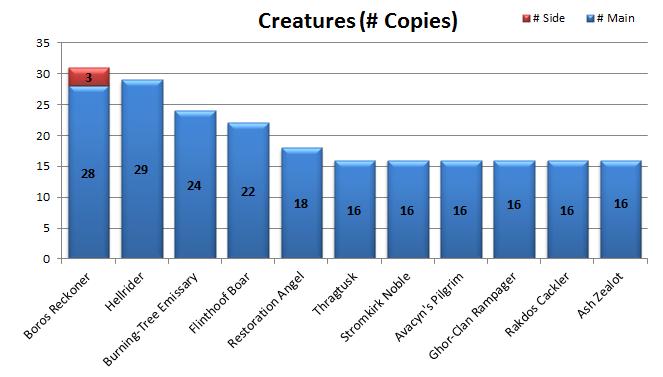Select the # Side legend label

549,18
